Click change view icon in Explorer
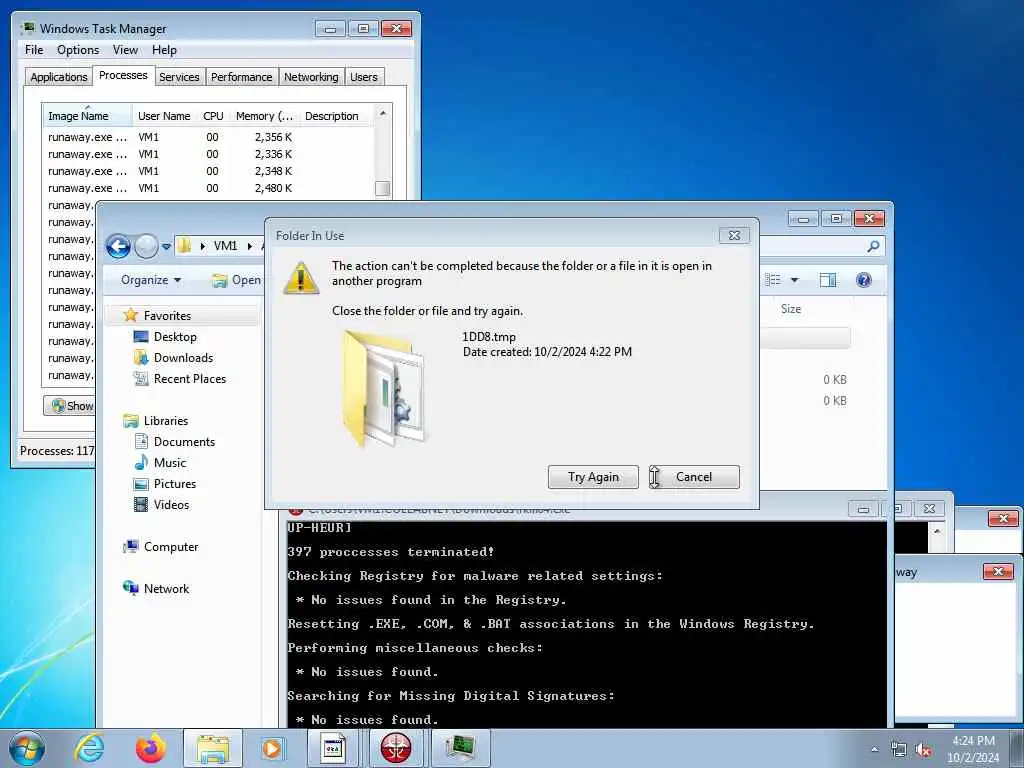The width and height of the screenshot is (1024, 768). point(773,280)
